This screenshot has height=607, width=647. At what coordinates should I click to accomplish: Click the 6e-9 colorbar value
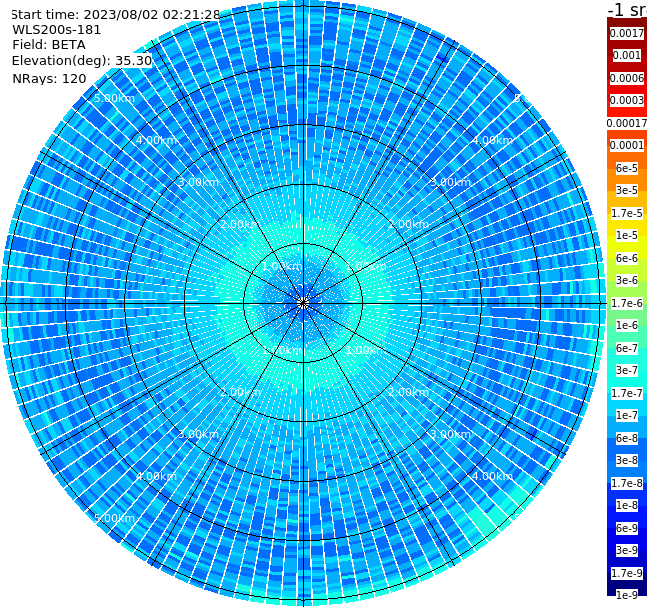[627, 528]
